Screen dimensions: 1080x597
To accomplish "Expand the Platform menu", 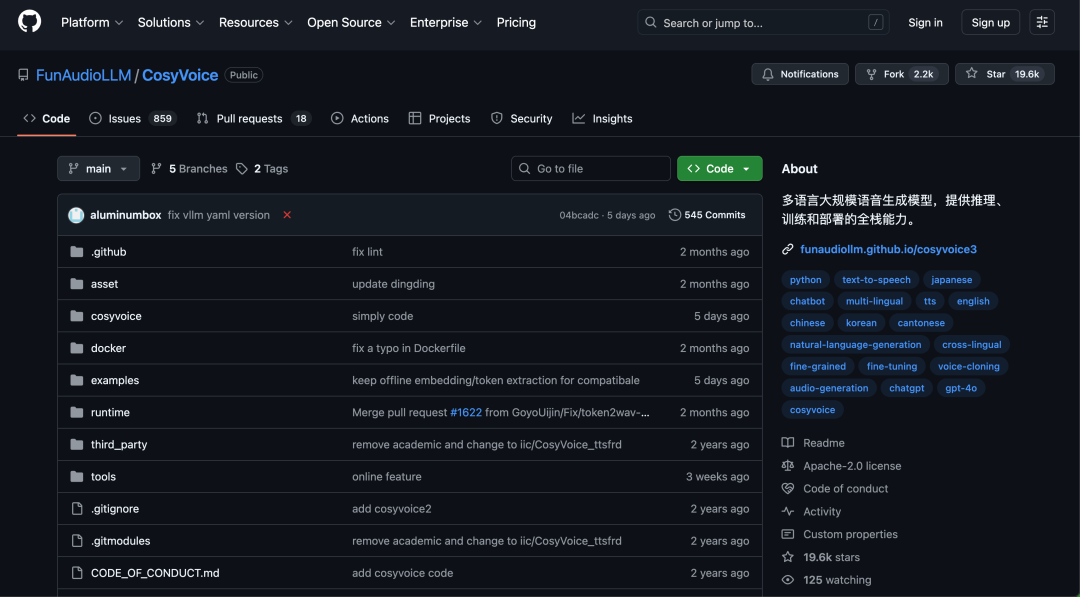I will tap(92, 23).
